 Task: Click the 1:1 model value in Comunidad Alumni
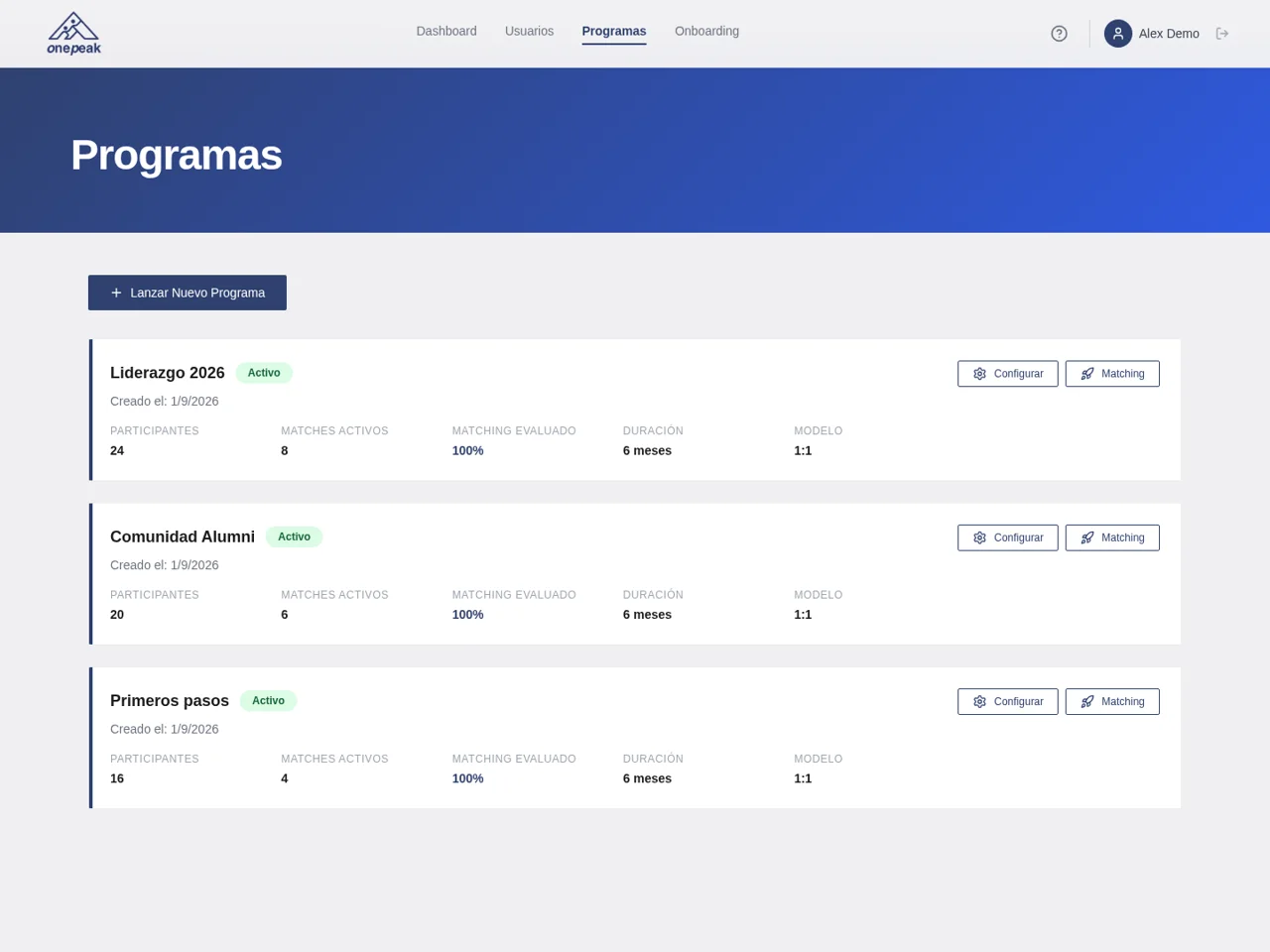pyautogui.click(x=803, y=614)
